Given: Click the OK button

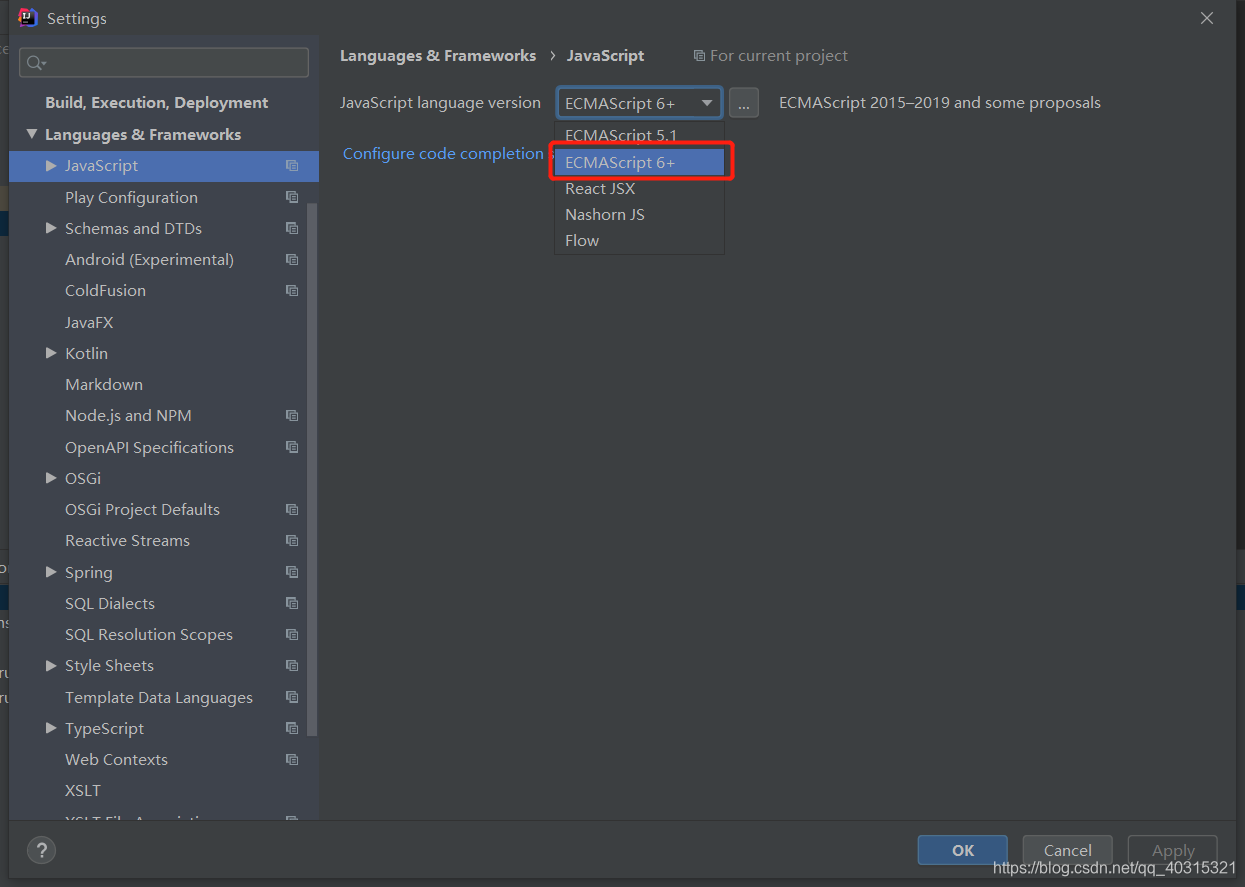Looking at the screenshot, I should pyautogui.click(x=963, y=850).
